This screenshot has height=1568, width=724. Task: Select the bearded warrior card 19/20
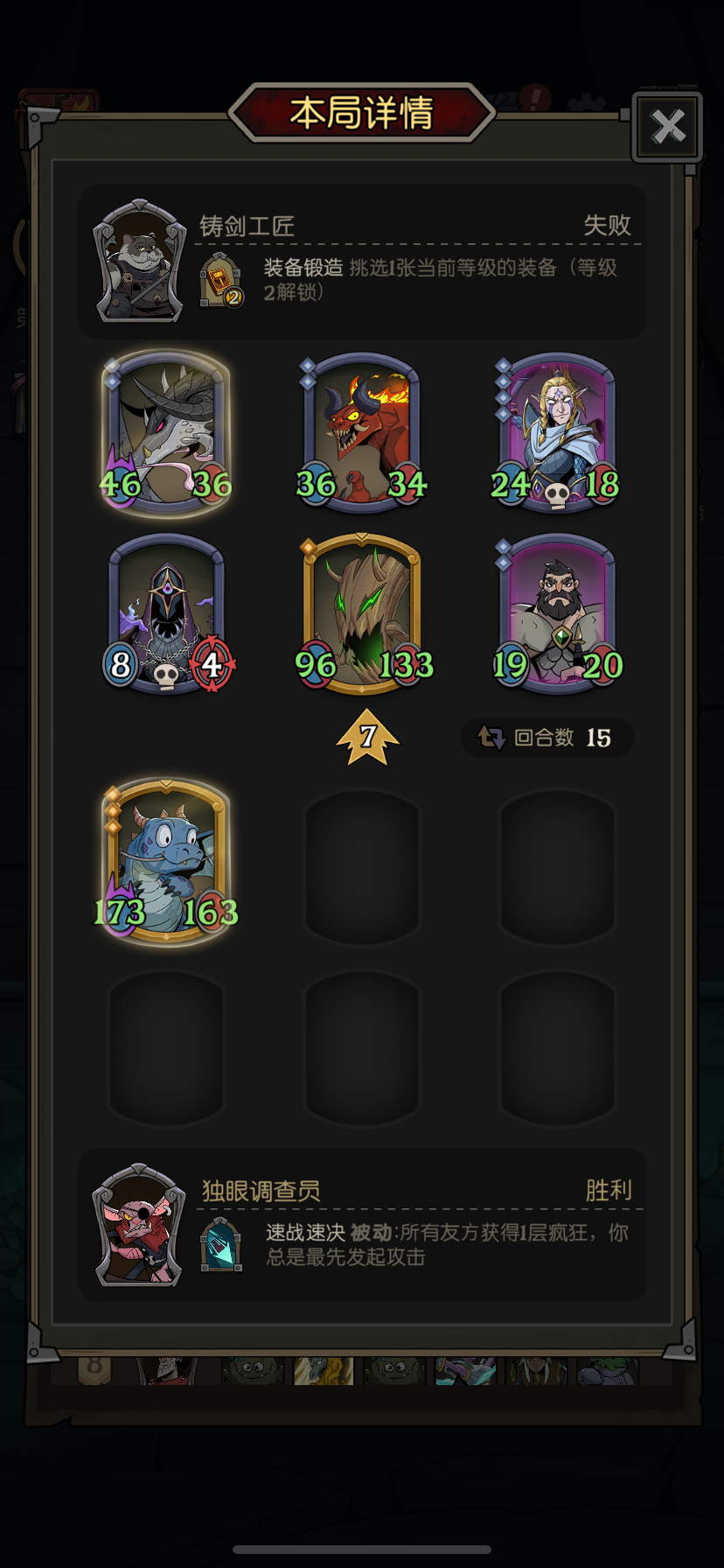pos(557,612)
